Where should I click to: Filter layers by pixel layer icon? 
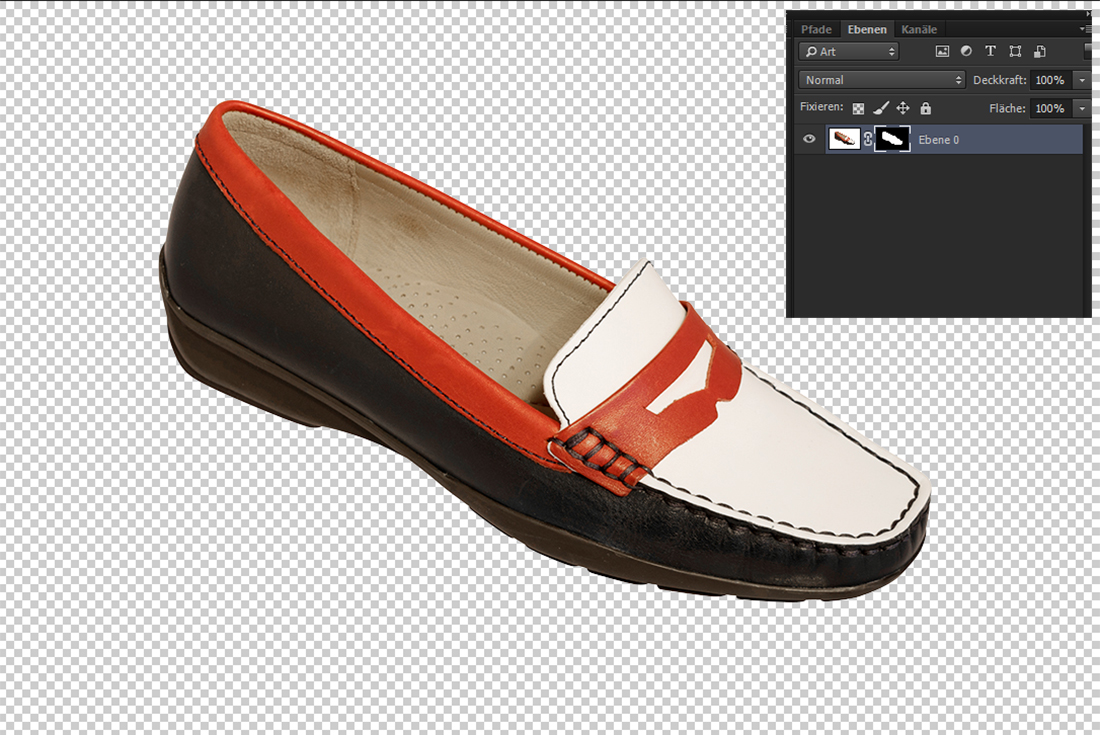click(x=941, y=51)
